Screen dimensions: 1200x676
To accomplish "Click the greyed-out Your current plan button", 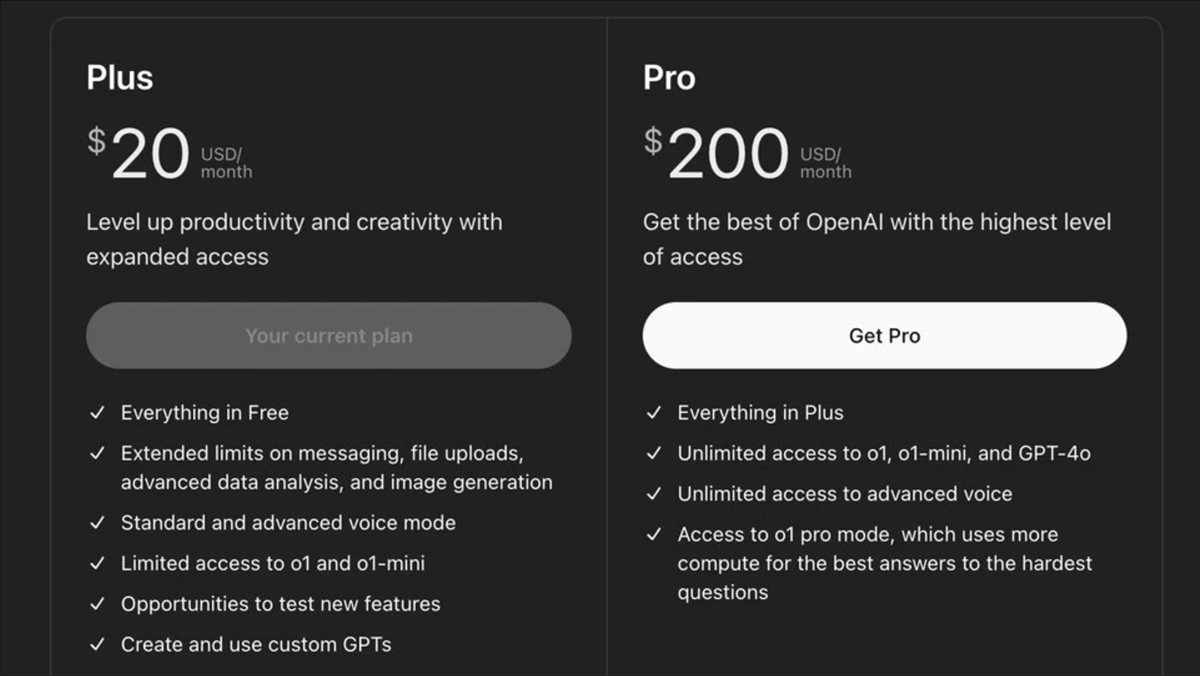I will [328, 336].
